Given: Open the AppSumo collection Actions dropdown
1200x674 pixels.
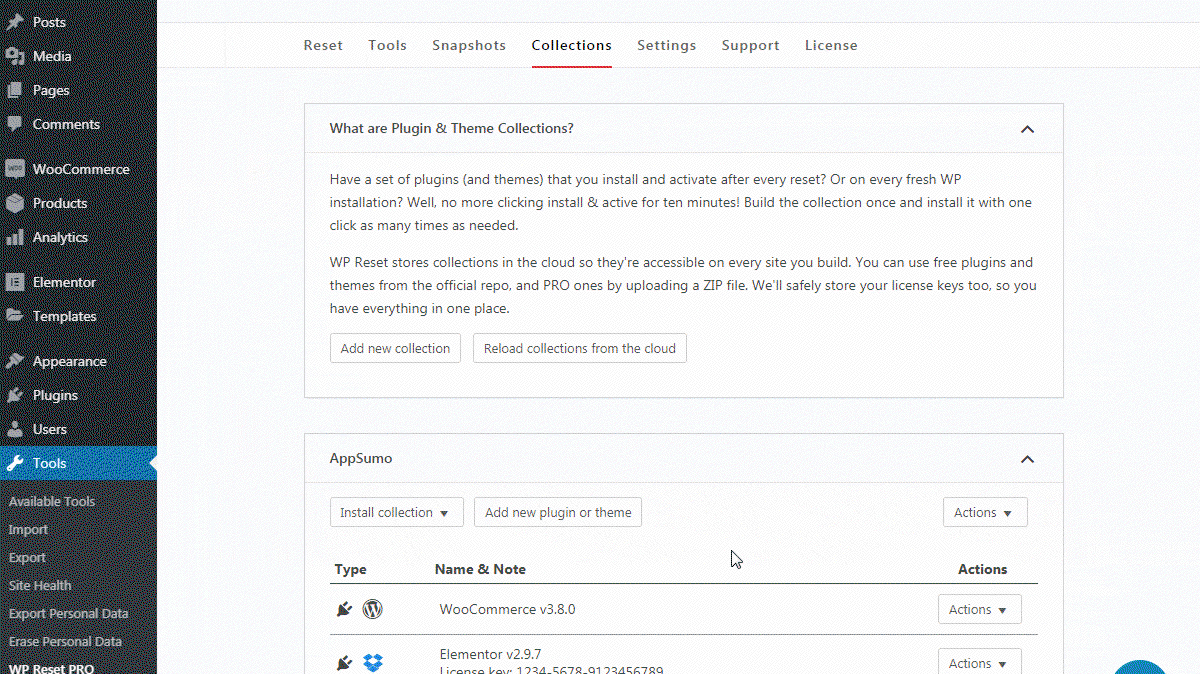Looking at the screenshot, I should coord(985,512).
